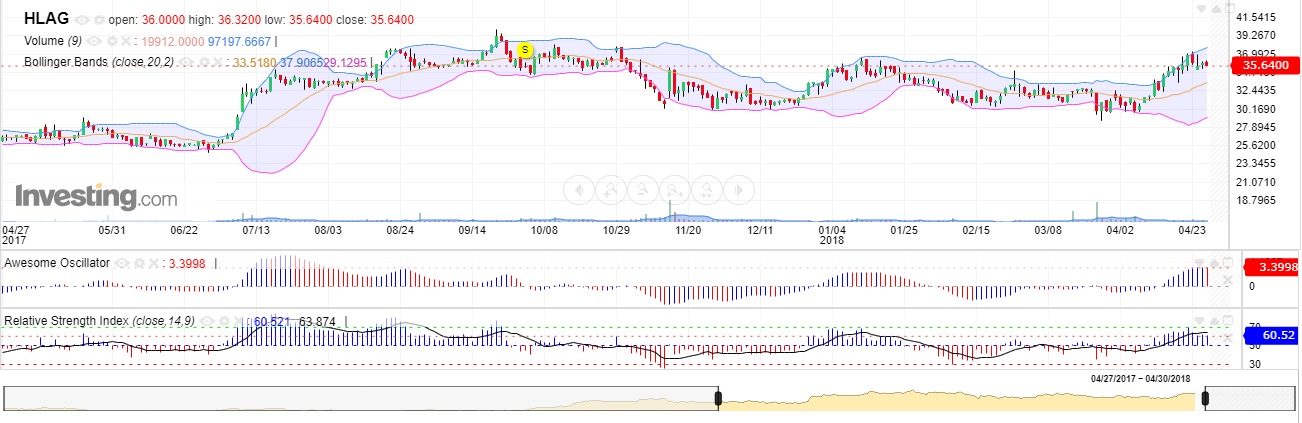Remove the Volume indicator with its X icon
This screenshot has height=423, width=1302.
[127, 41]
